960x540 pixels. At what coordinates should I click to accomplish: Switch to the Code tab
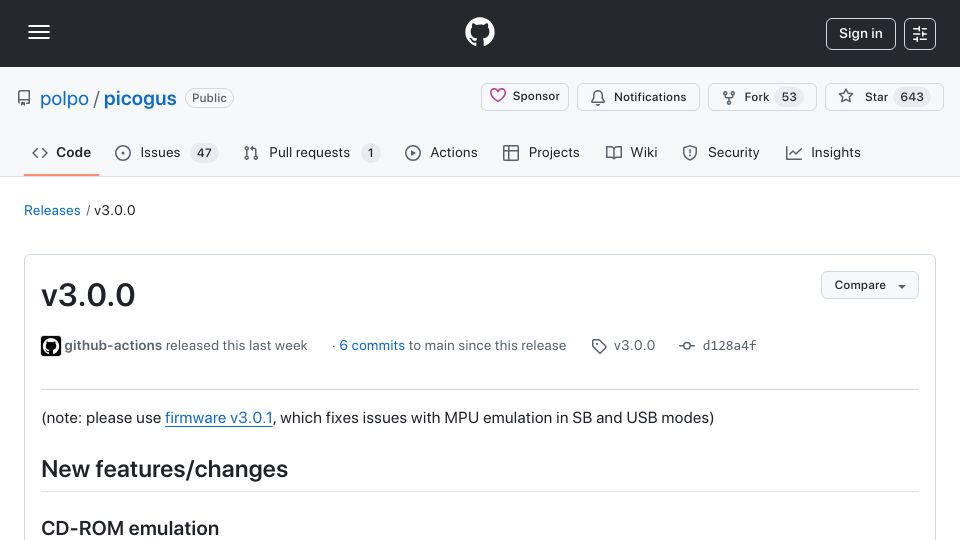click(x=61, y=152)
